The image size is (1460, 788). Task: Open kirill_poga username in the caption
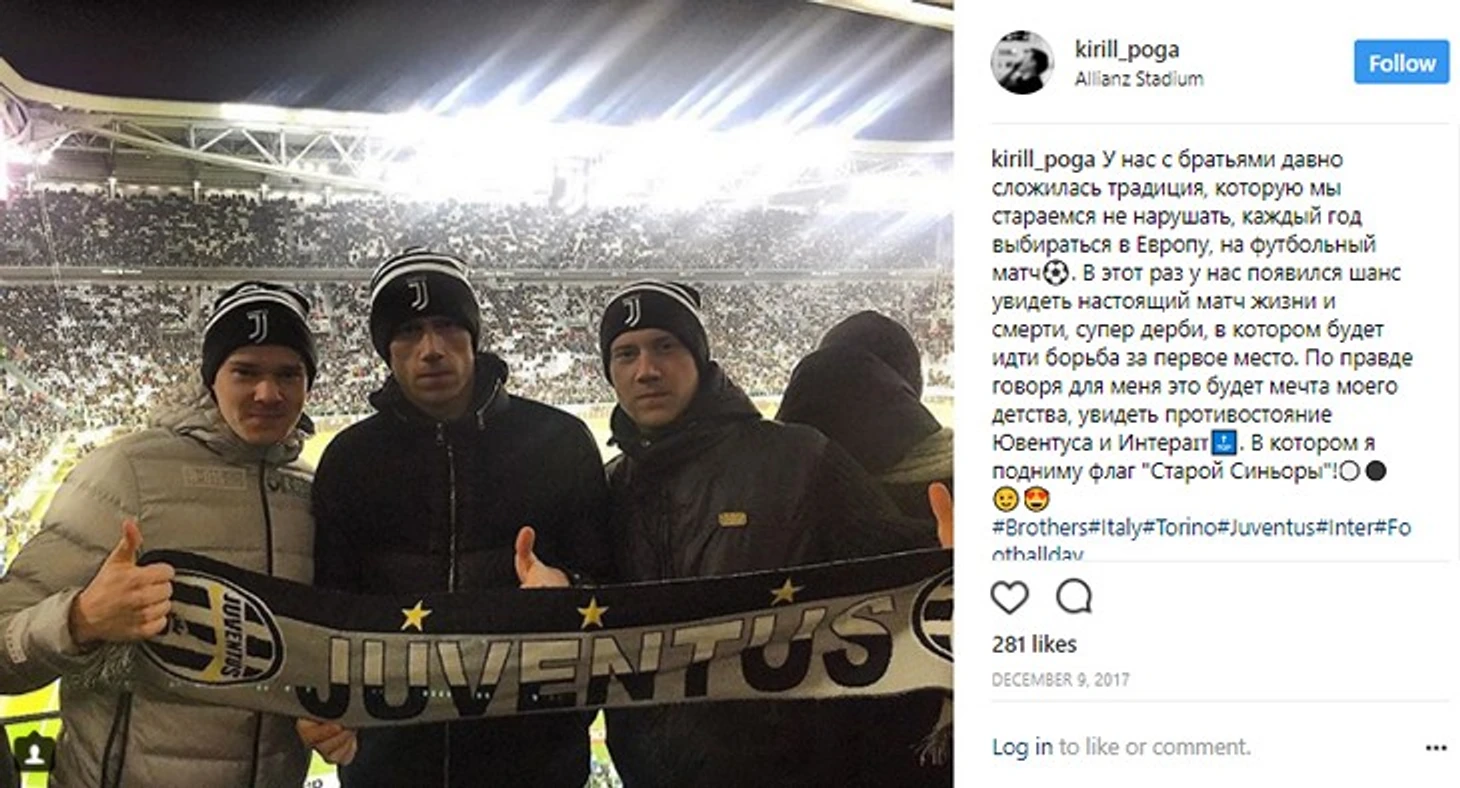1043,160
